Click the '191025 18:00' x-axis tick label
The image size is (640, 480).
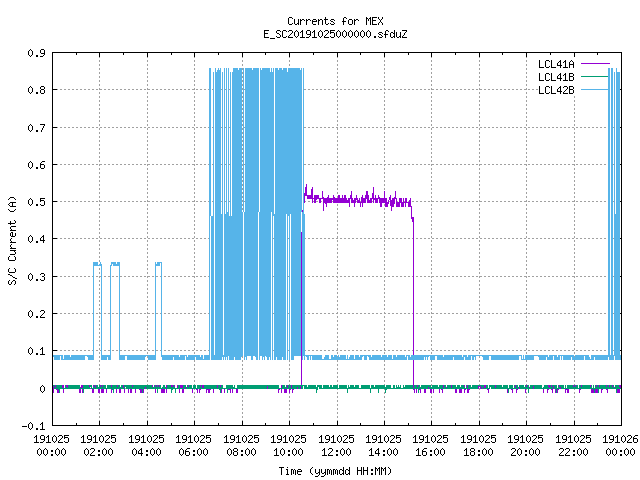coord(478,446)
